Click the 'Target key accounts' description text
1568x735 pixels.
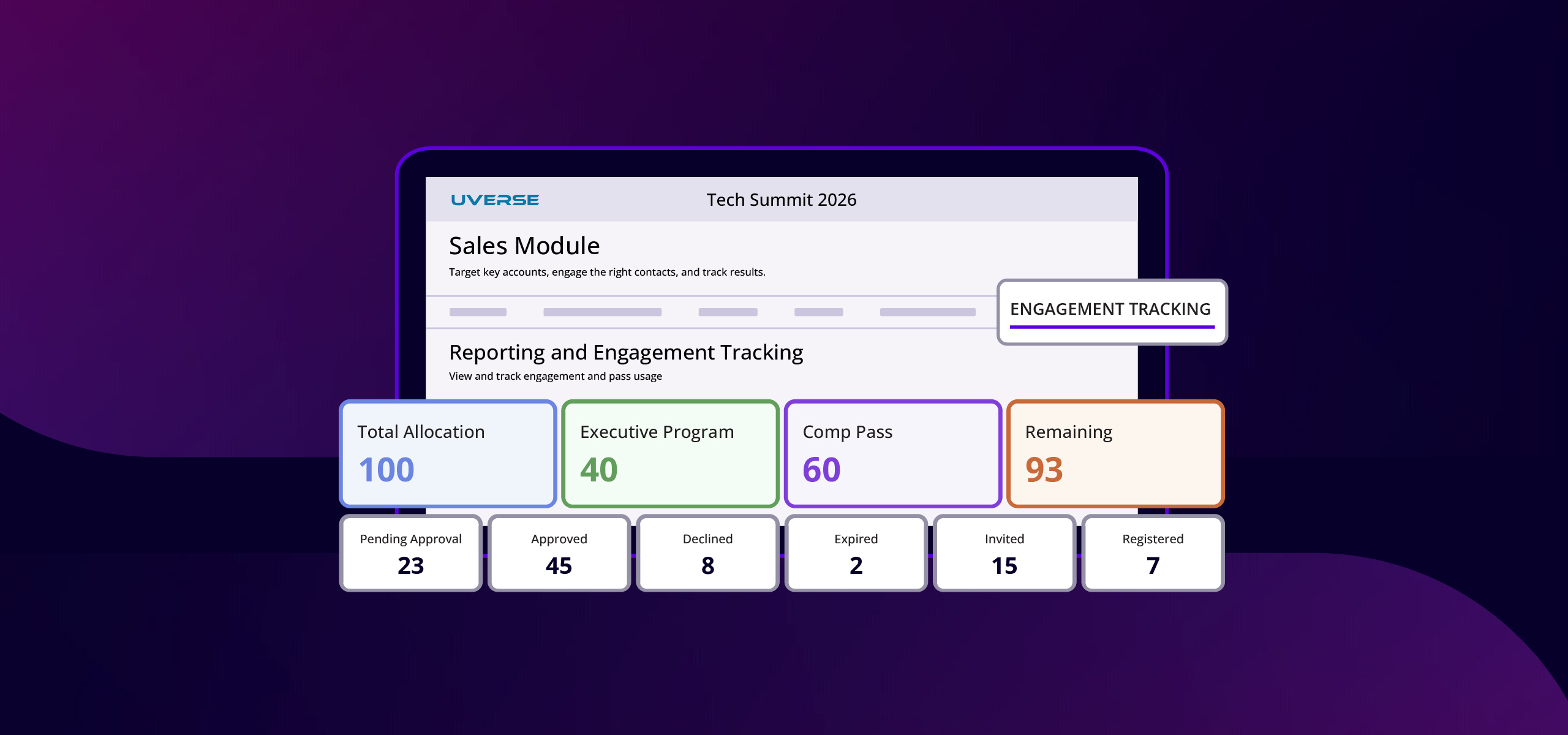tap(607, 272)
